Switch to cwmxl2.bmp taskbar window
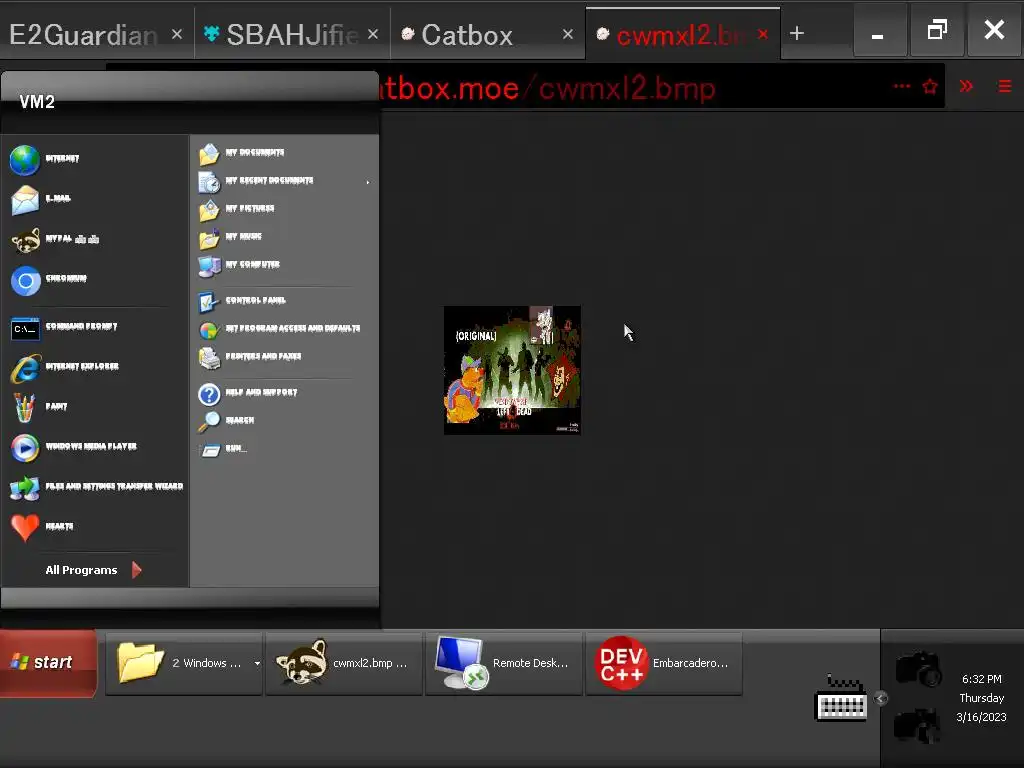The width and height of the screenshot is (1024, 768). tap(344, 664)
